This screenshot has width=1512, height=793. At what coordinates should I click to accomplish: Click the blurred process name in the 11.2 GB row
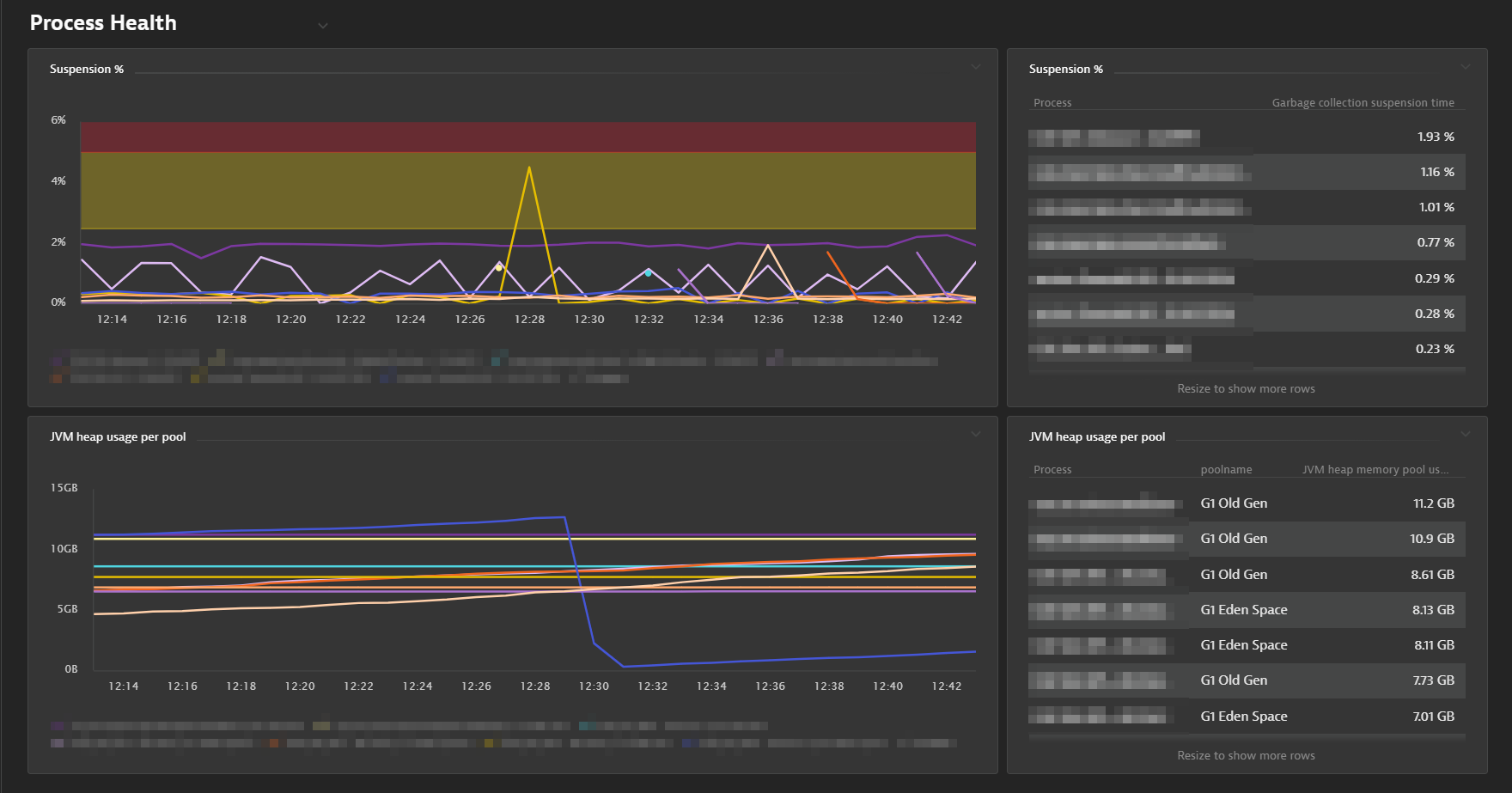[x=1105, y=503]
